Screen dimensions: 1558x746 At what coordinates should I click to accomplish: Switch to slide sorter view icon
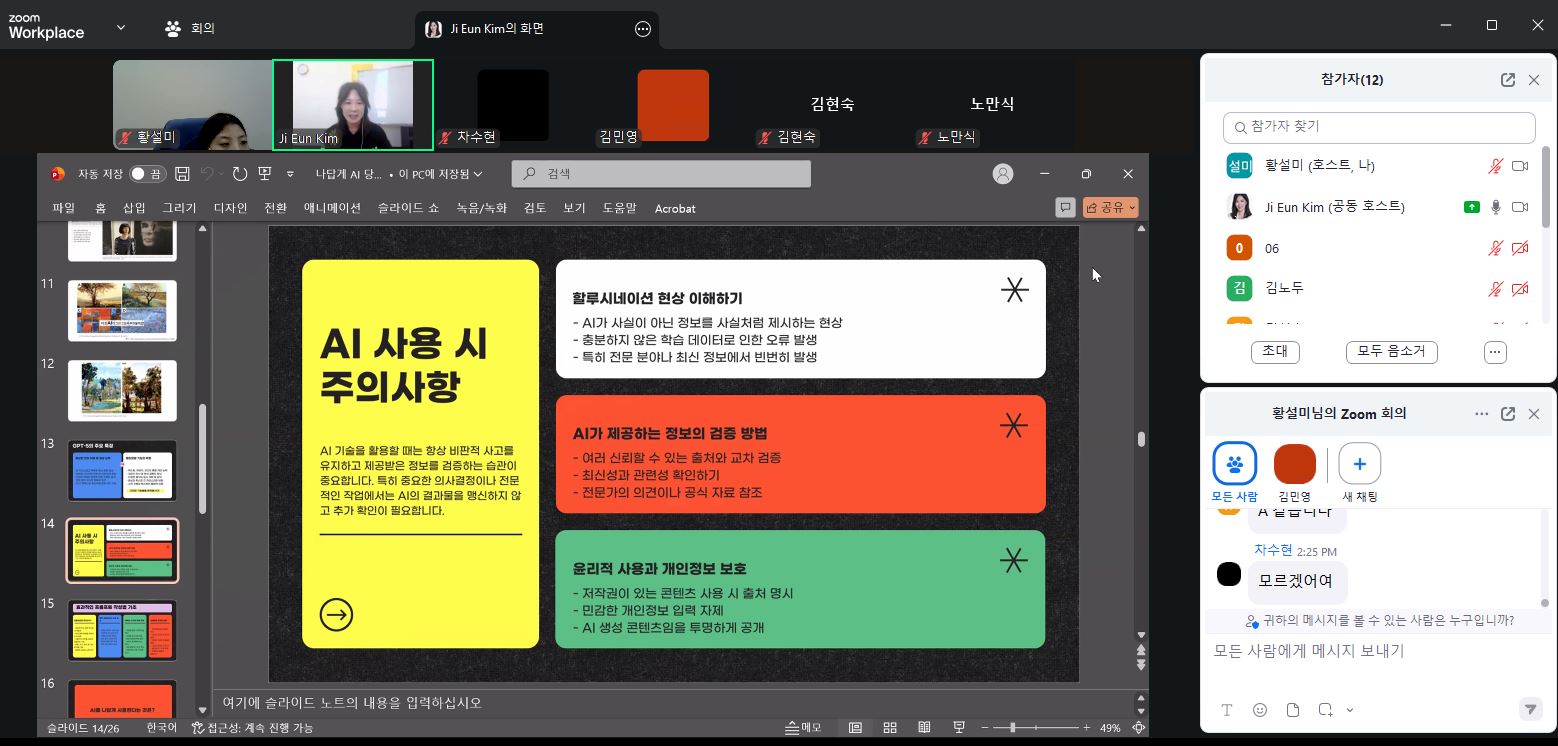(889, 727)
